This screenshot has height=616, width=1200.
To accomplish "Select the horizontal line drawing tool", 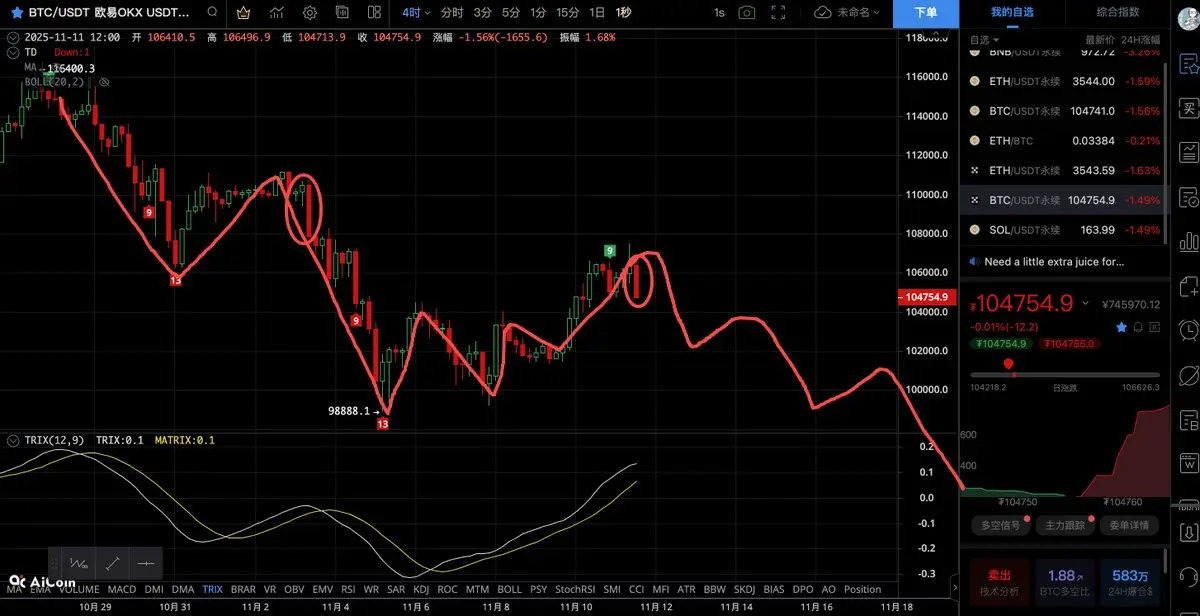I will [x=146, y=563].
